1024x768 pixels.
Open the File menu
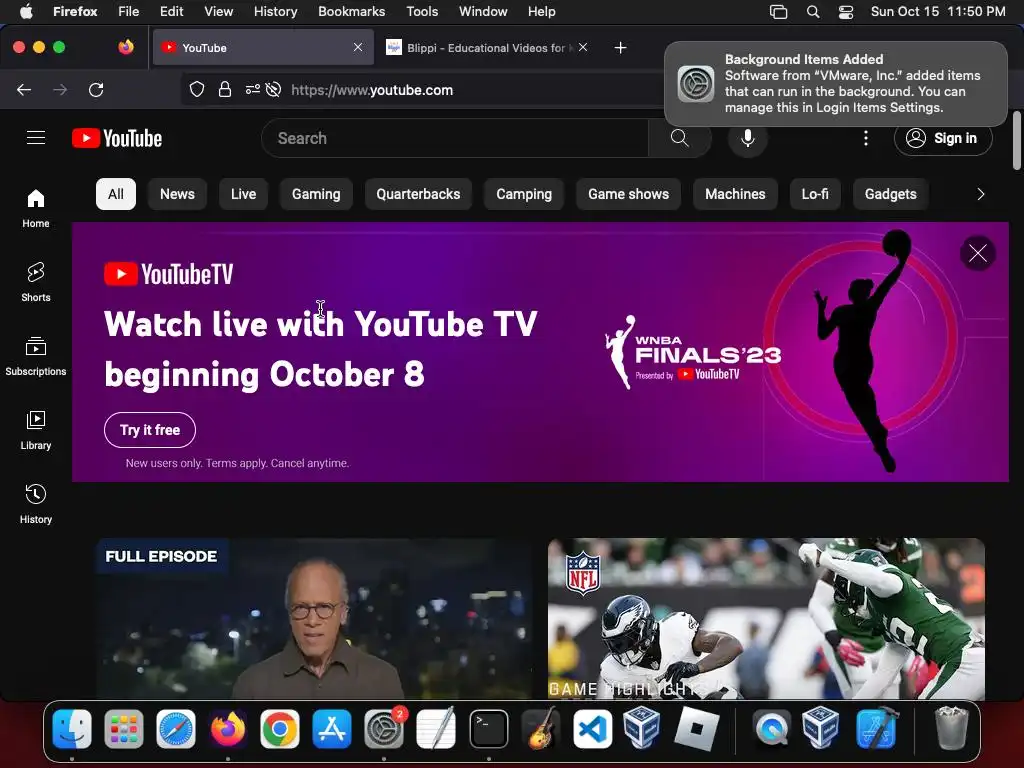tap(128, 12)
